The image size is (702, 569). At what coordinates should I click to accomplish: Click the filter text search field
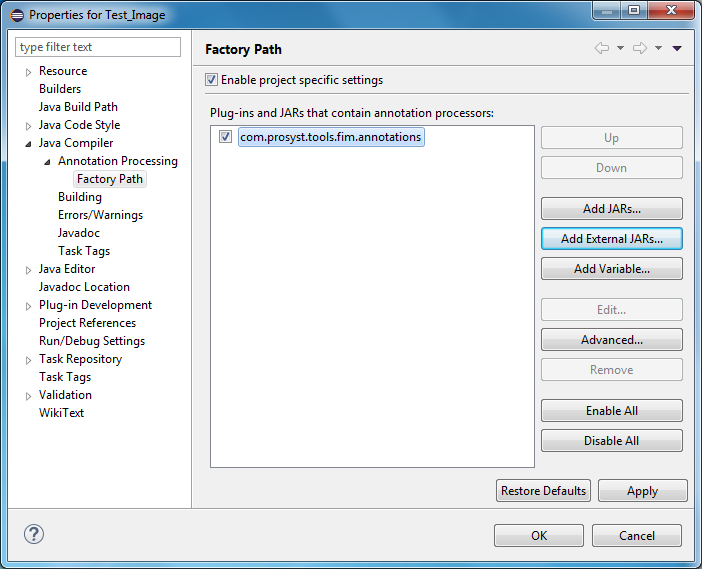pos(98,47)
